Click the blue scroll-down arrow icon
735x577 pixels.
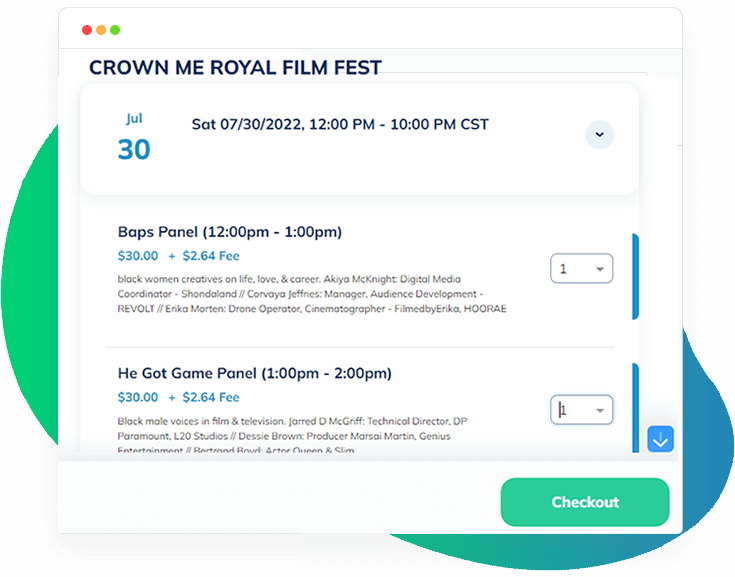pos(661,438)
